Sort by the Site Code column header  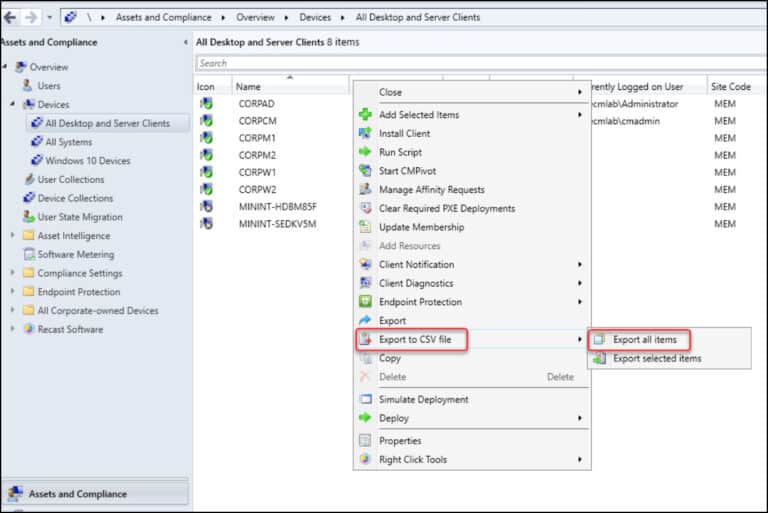pos(730,87)
